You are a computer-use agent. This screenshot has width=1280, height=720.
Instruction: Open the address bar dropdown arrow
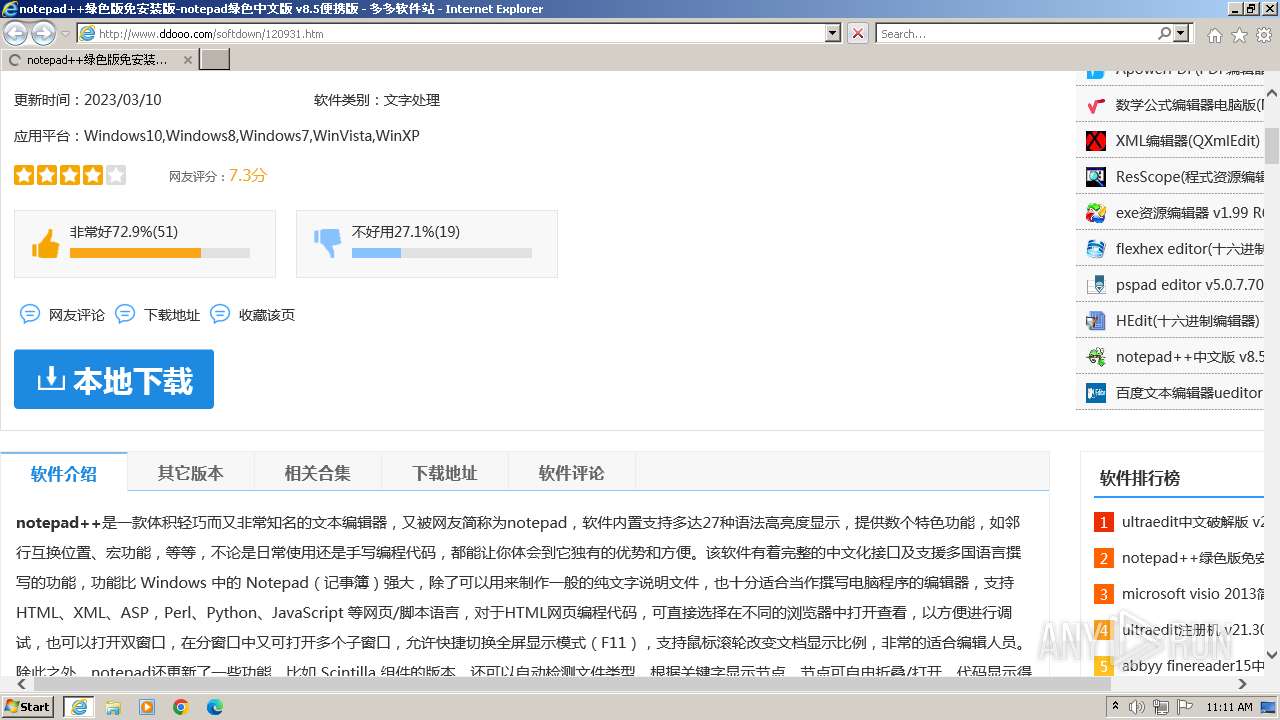[832, 33]
